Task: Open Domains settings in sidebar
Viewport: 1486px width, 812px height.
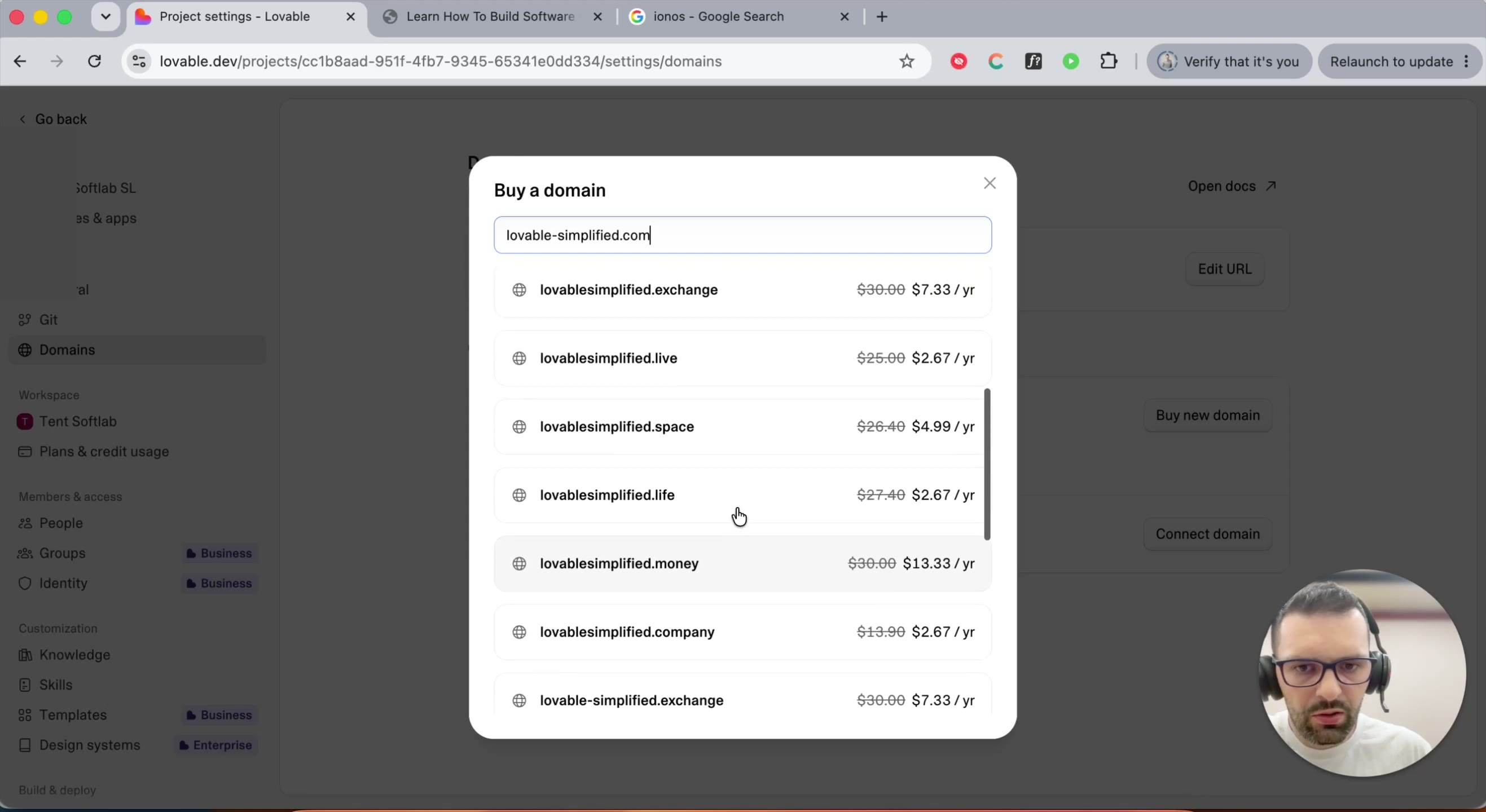Action: point(137,350)
